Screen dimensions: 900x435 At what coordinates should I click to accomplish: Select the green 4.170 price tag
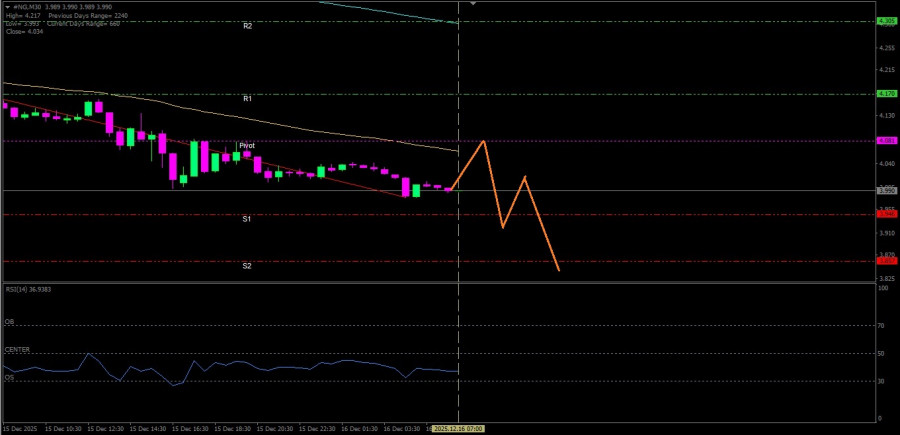click(x=885, y=94)
